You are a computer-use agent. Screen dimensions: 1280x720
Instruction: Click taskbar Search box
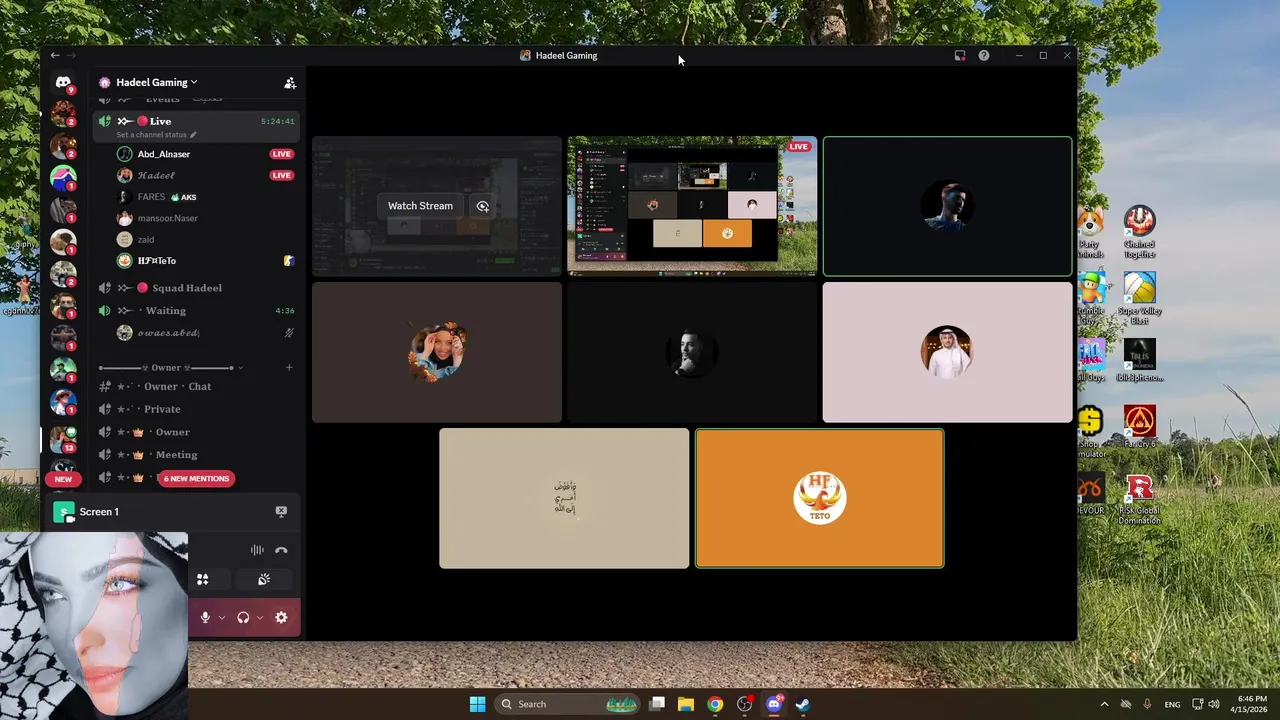click(x=568, y=704)
